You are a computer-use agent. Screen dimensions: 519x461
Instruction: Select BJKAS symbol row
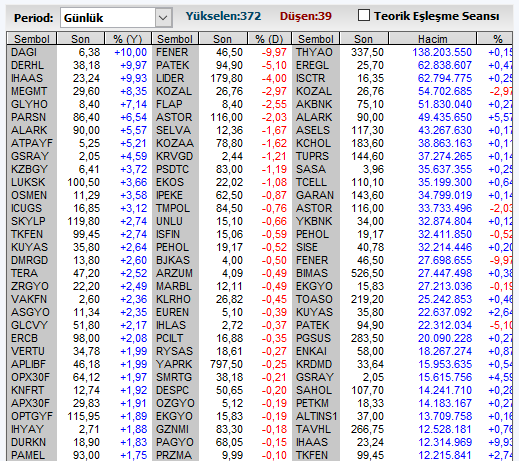173,260
